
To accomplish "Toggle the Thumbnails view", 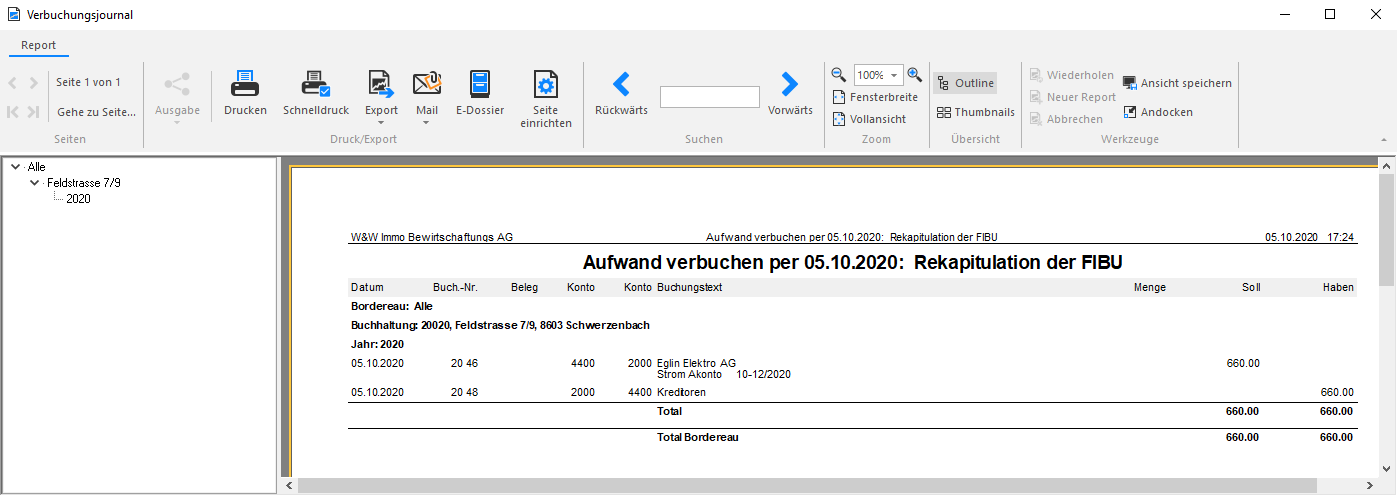I will (975, 112).
